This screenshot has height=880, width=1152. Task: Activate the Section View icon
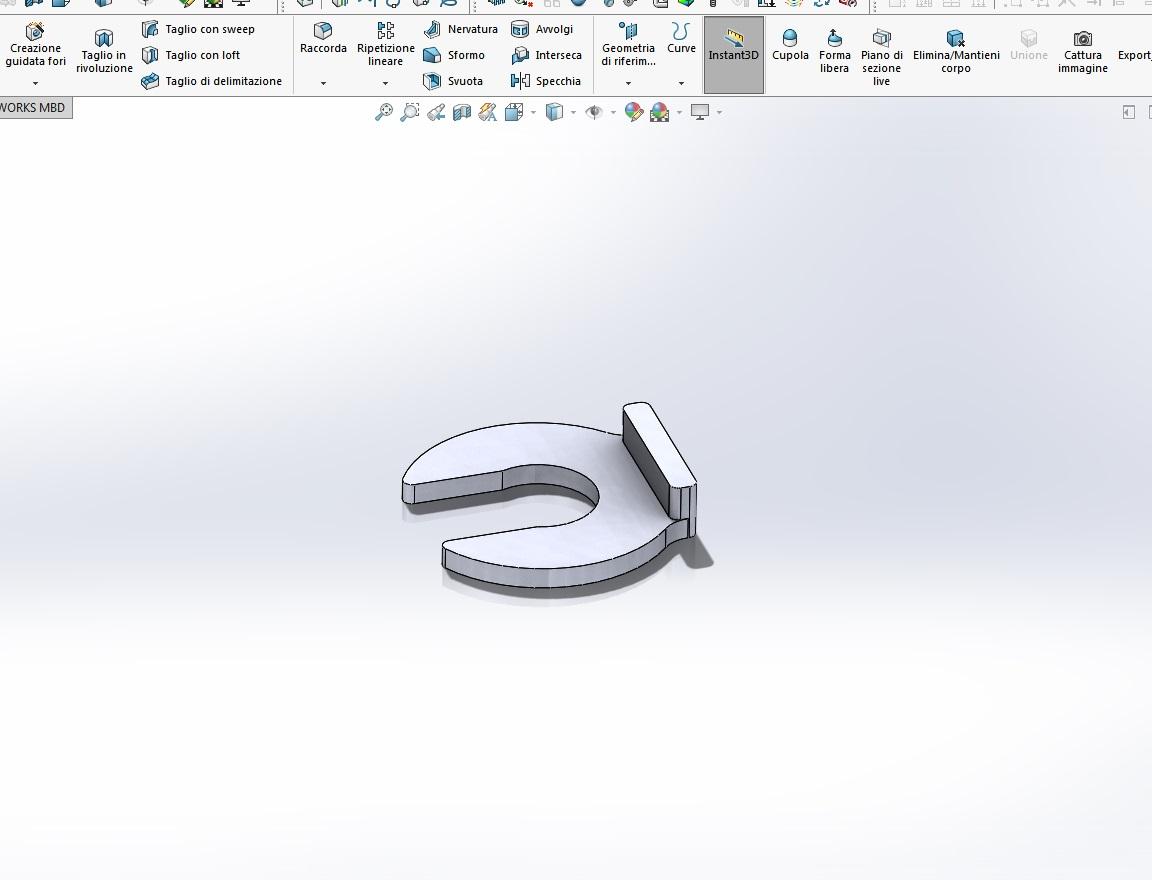461,112
